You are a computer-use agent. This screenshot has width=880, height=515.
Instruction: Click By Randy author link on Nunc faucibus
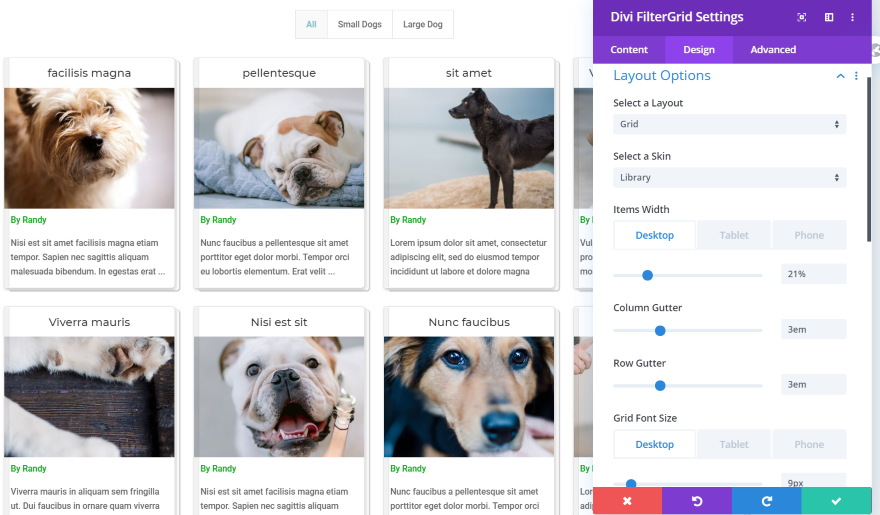408,468
